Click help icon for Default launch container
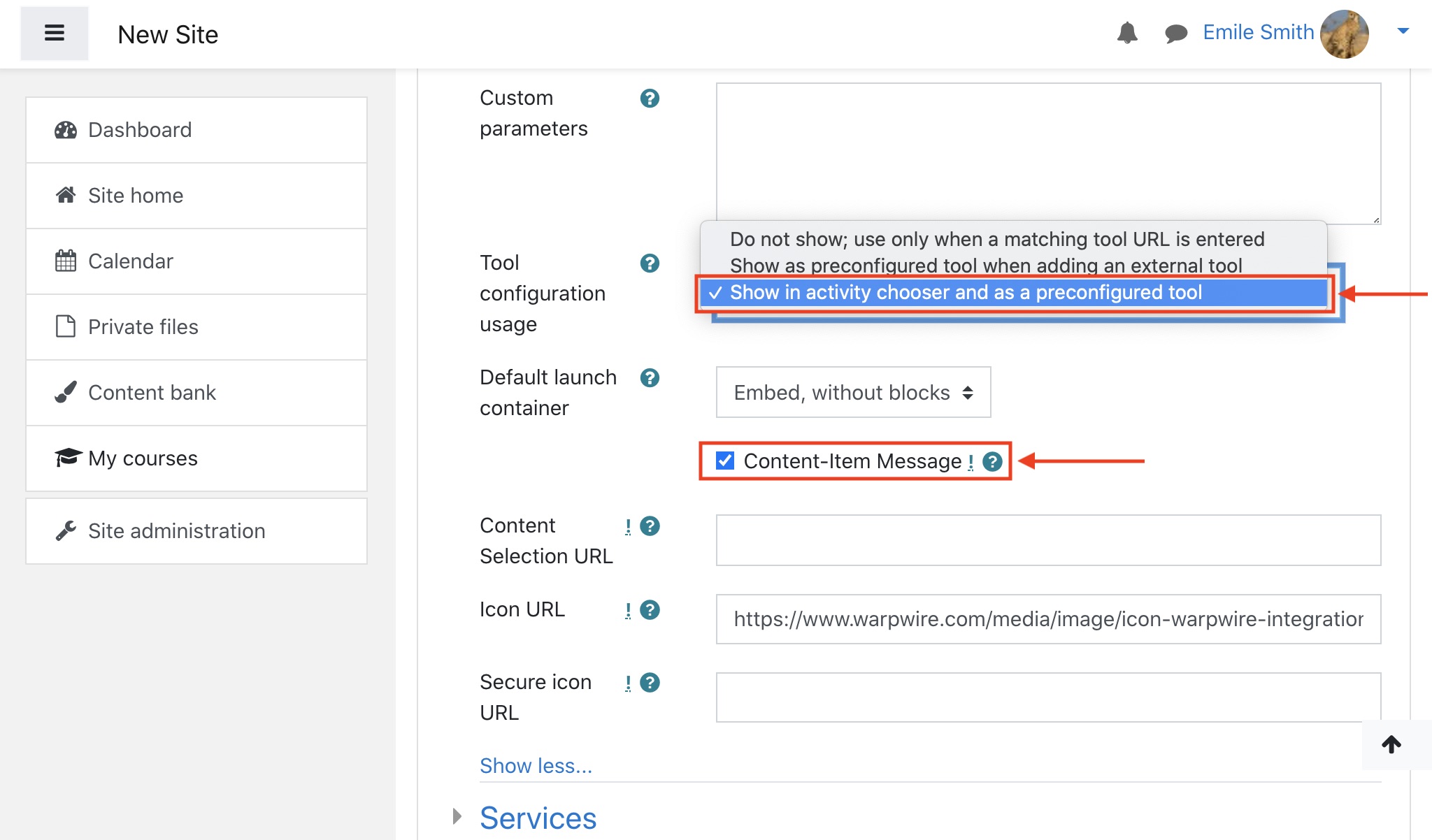The height and width of the screenshot is (840, 1432). (650, 378)
